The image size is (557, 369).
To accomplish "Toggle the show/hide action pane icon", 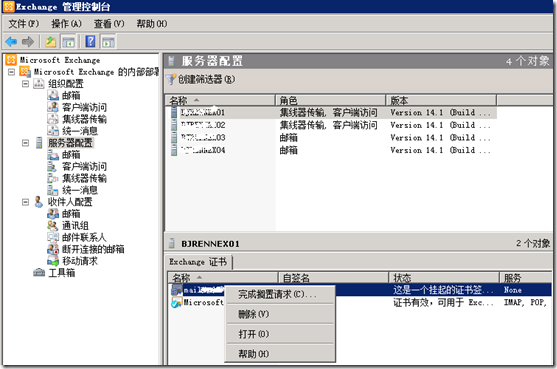I will tap(108, 42).
